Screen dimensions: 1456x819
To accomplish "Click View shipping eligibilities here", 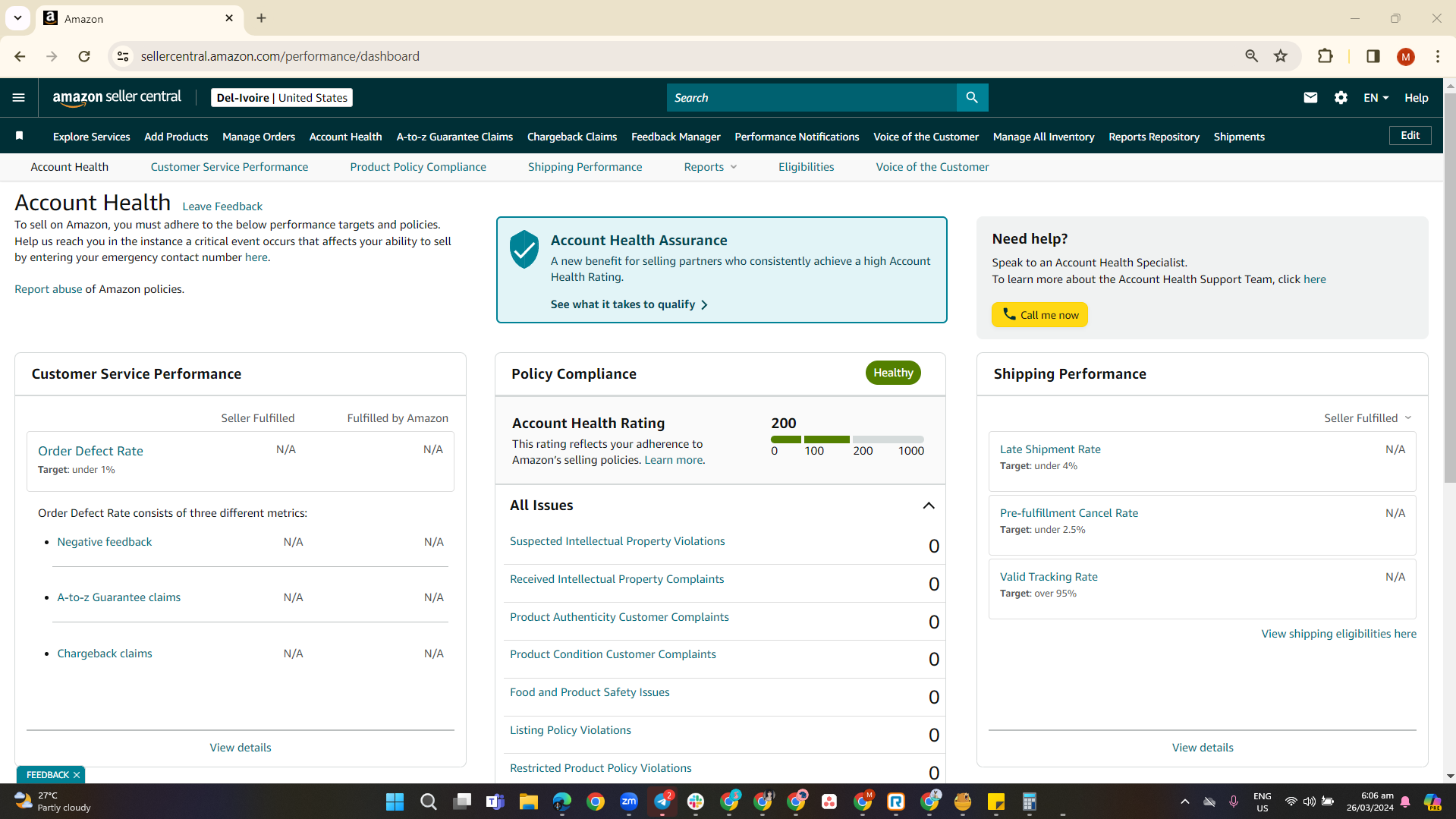I will (1338, 634).
